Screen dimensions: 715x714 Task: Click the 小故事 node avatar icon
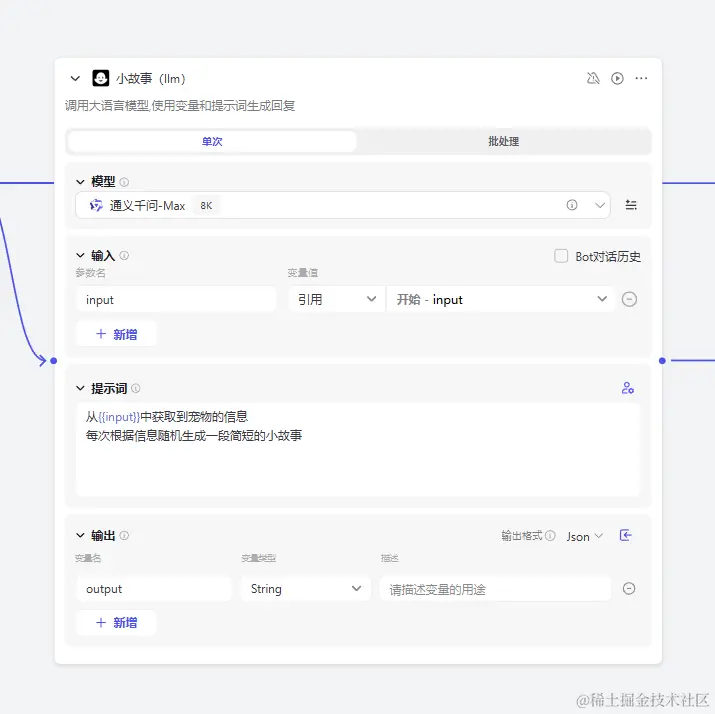[x=101, y=78]
